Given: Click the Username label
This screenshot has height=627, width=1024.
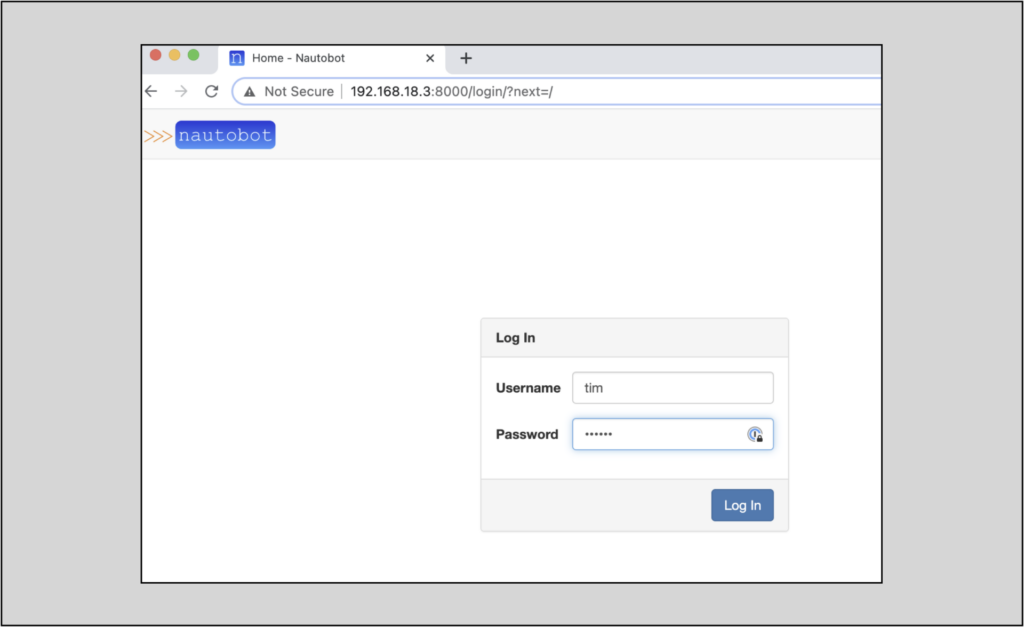Looking at the screenshot, I should 528,388.
